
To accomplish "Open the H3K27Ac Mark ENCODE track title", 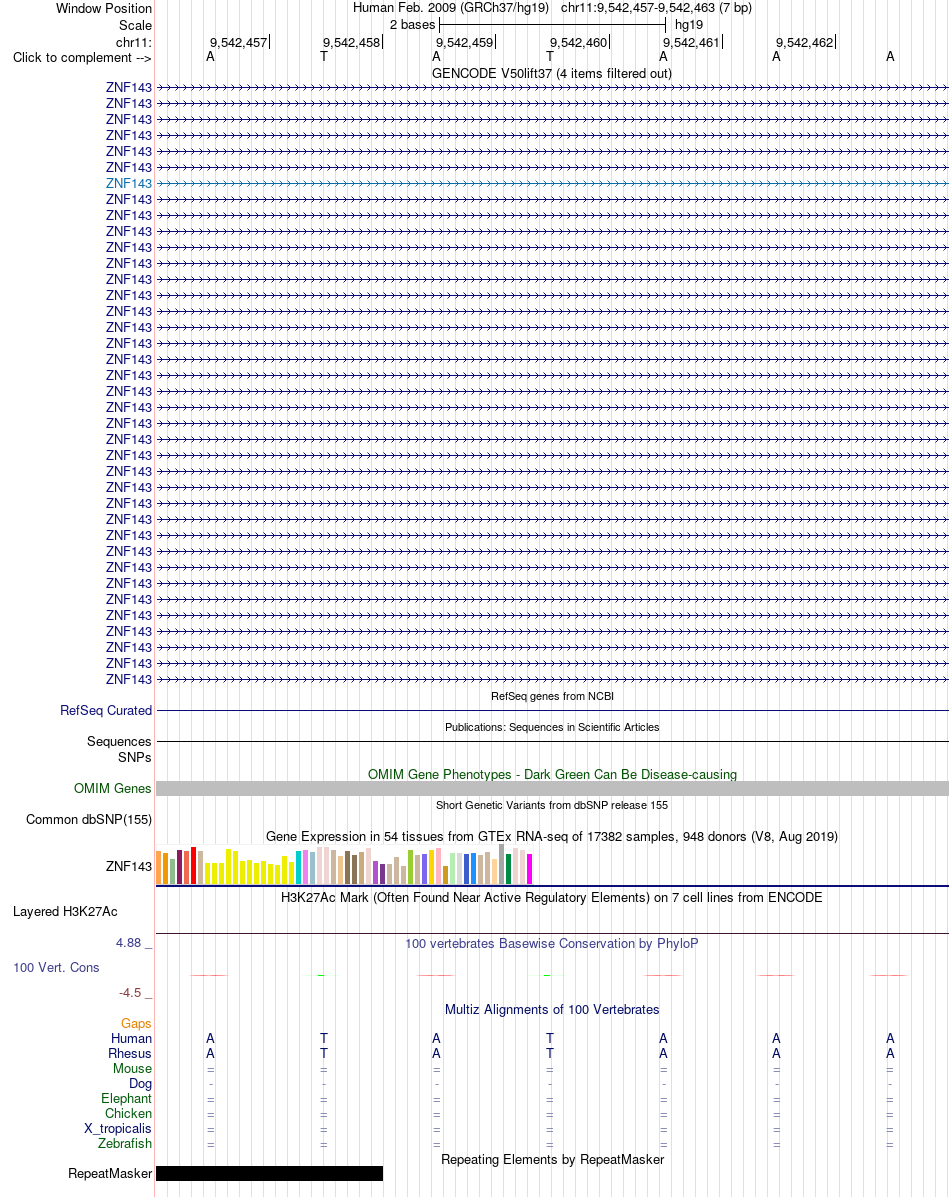I will tap(552, 898).
